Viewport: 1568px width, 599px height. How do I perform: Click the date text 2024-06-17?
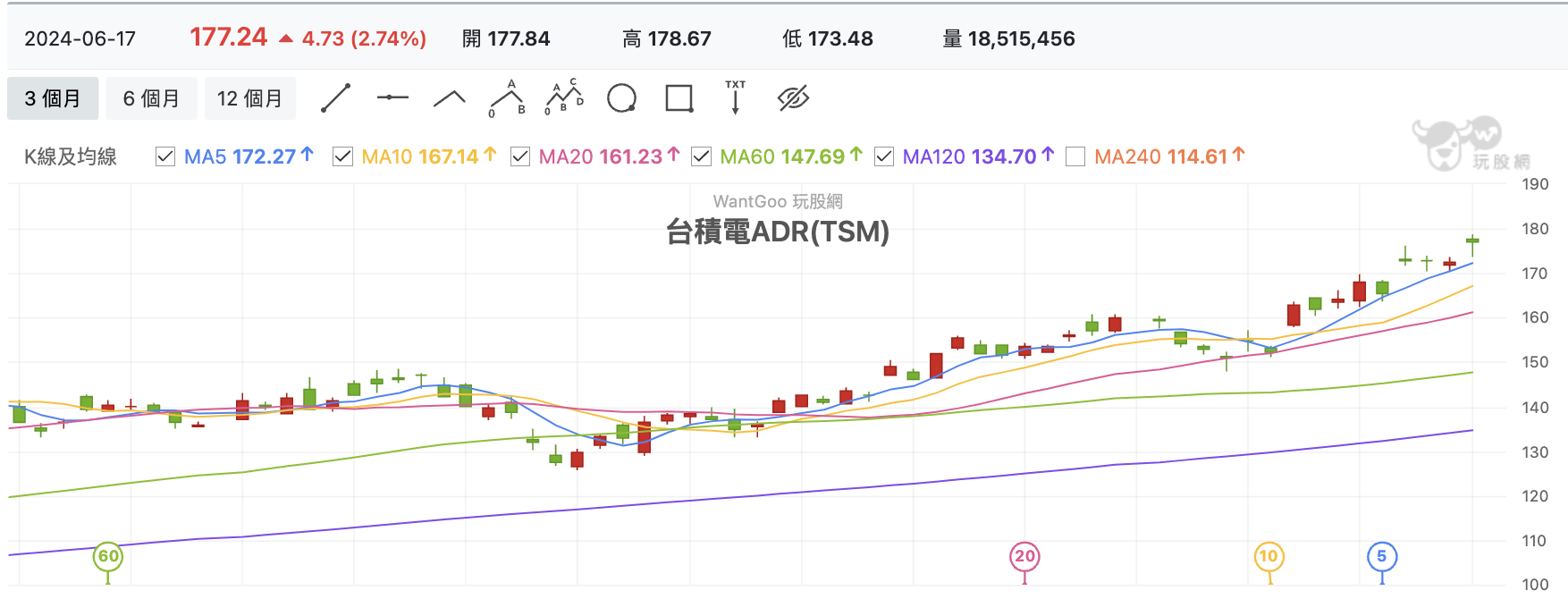point(80,39)
